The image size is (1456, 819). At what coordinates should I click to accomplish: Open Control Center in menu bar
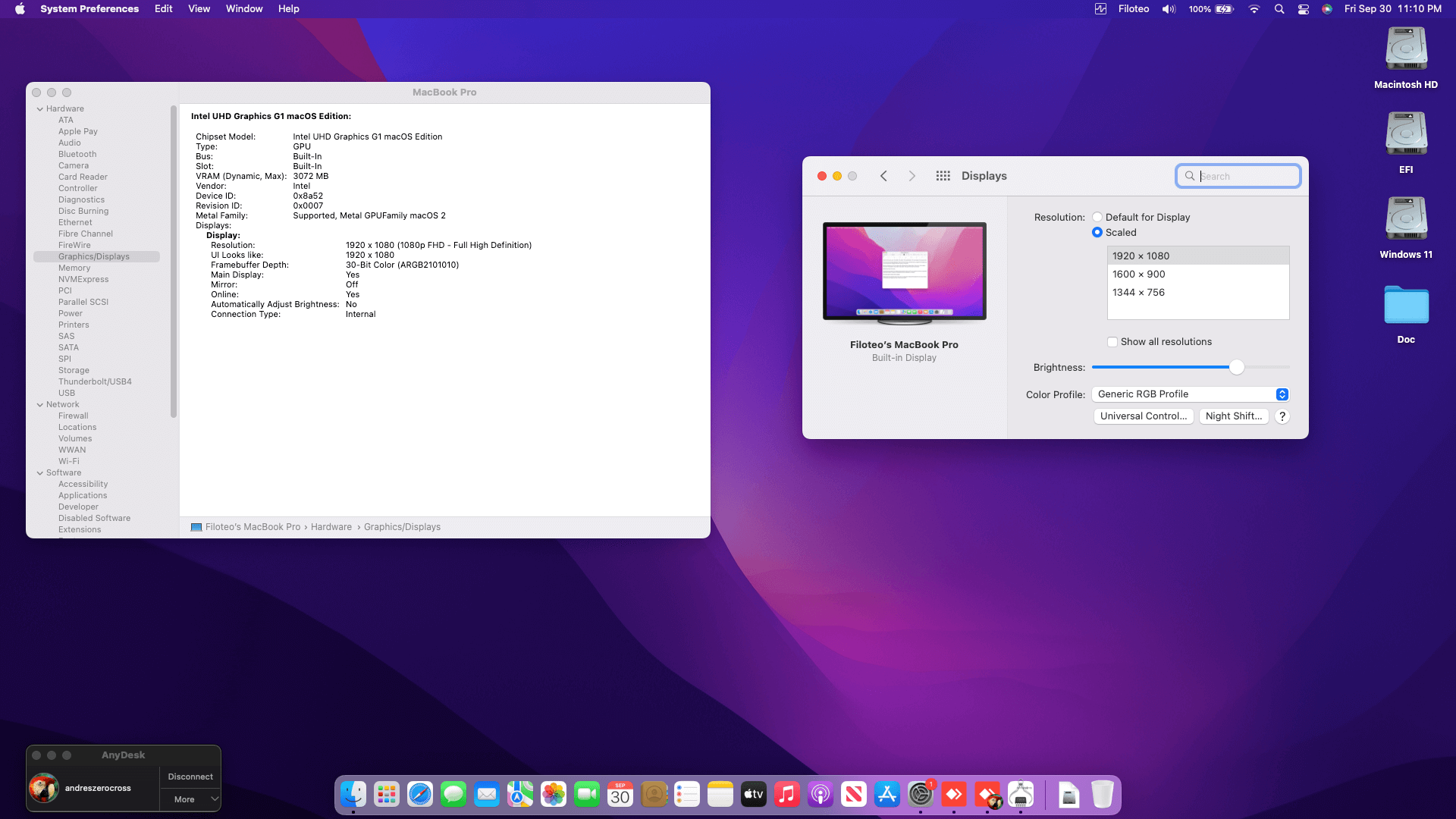point(1304,9)
